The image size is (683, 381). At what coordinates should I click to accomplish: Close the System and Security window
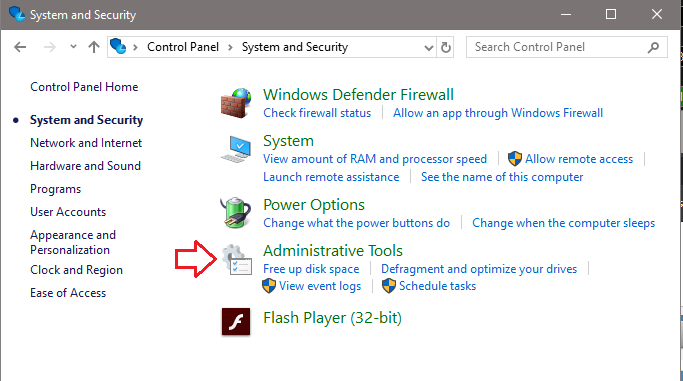click(x=657, y=14)
